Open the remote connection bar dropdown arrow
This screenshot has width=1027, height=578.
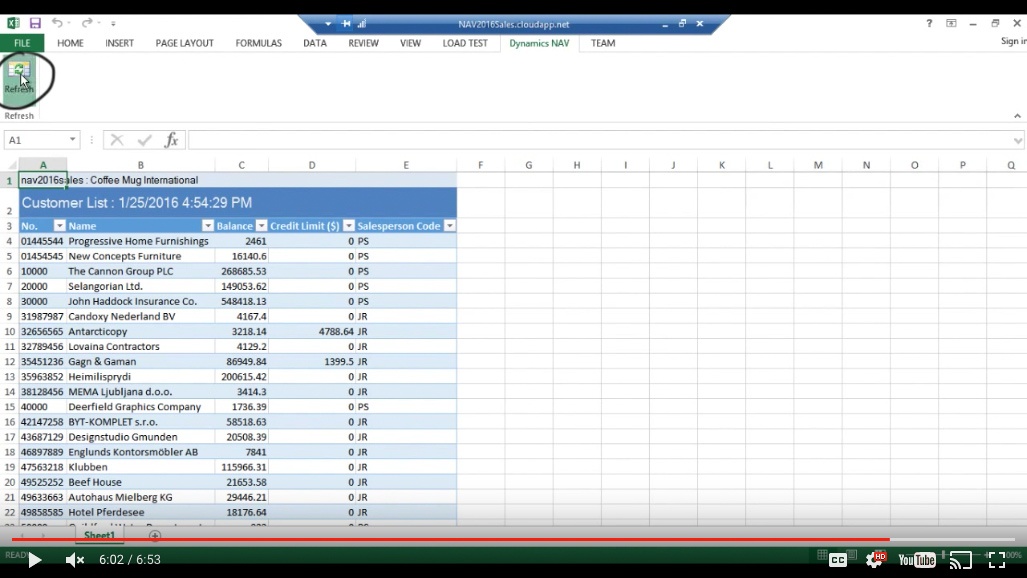click(x=327, y=24)
